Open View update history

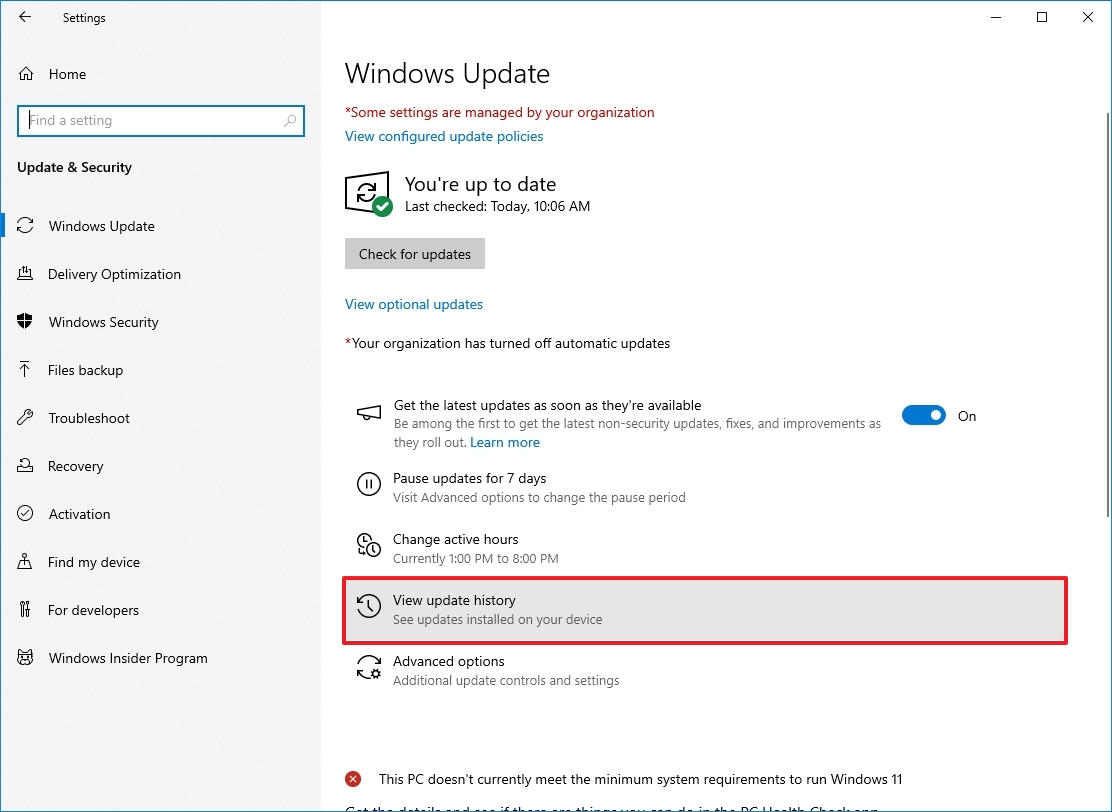(x=705, y=611)
